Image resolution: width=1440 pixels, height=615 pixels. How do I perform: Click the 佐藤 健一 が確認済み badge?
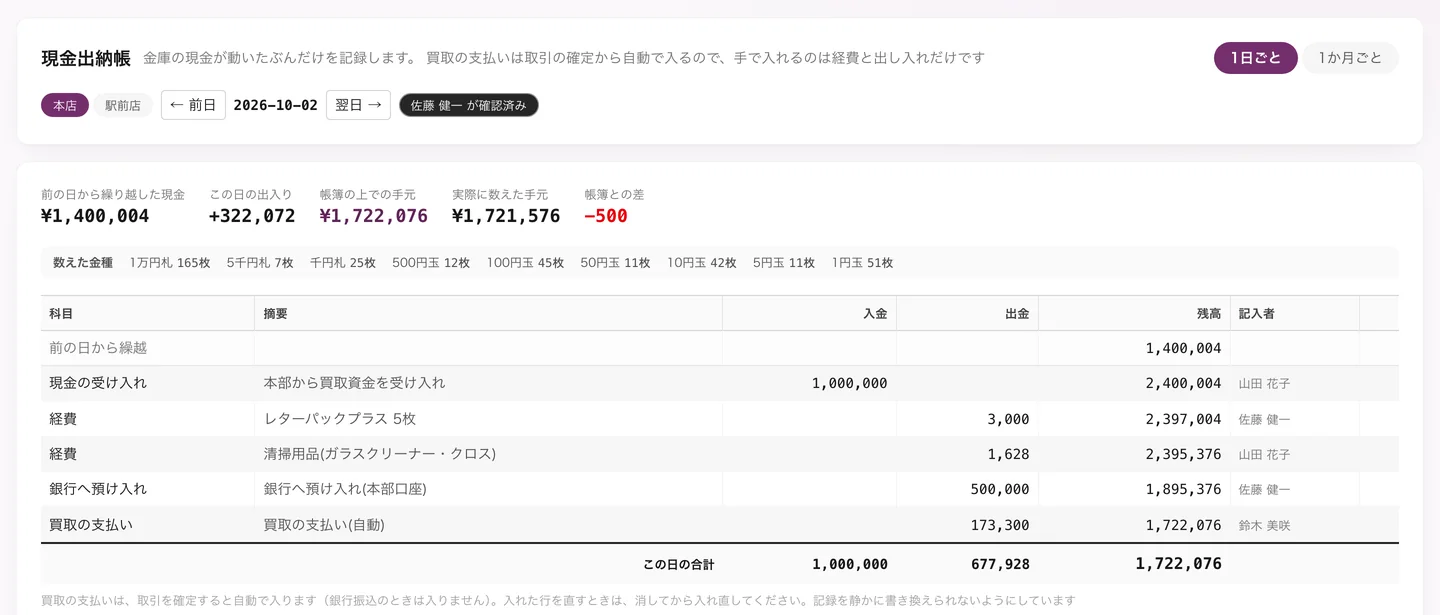[468, 105]
